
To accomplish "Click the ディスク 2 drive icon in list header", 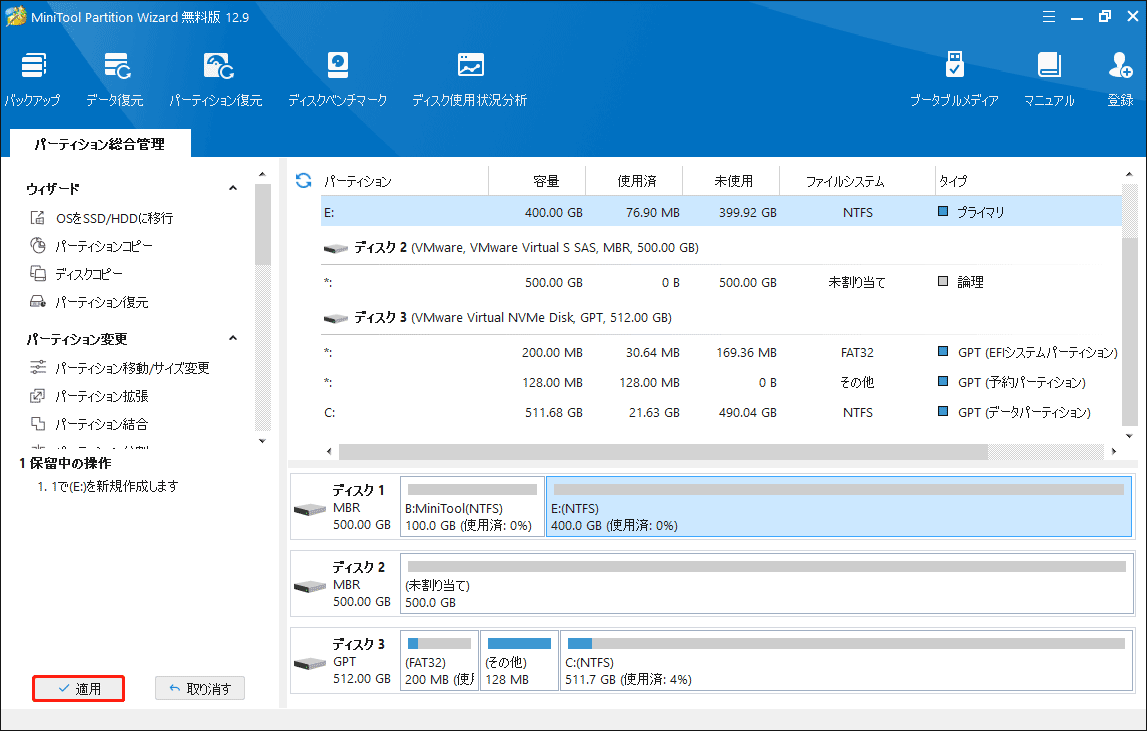I will [336, 248].
